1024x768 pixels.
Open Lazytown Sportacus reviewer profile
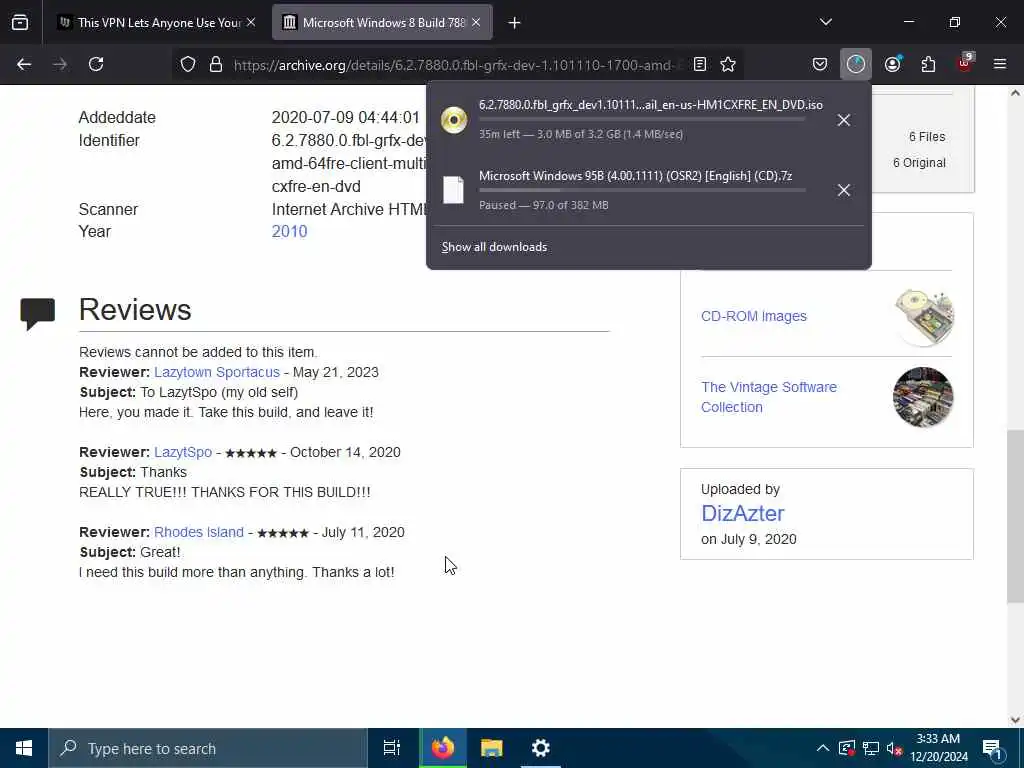(x=217, y=372)
